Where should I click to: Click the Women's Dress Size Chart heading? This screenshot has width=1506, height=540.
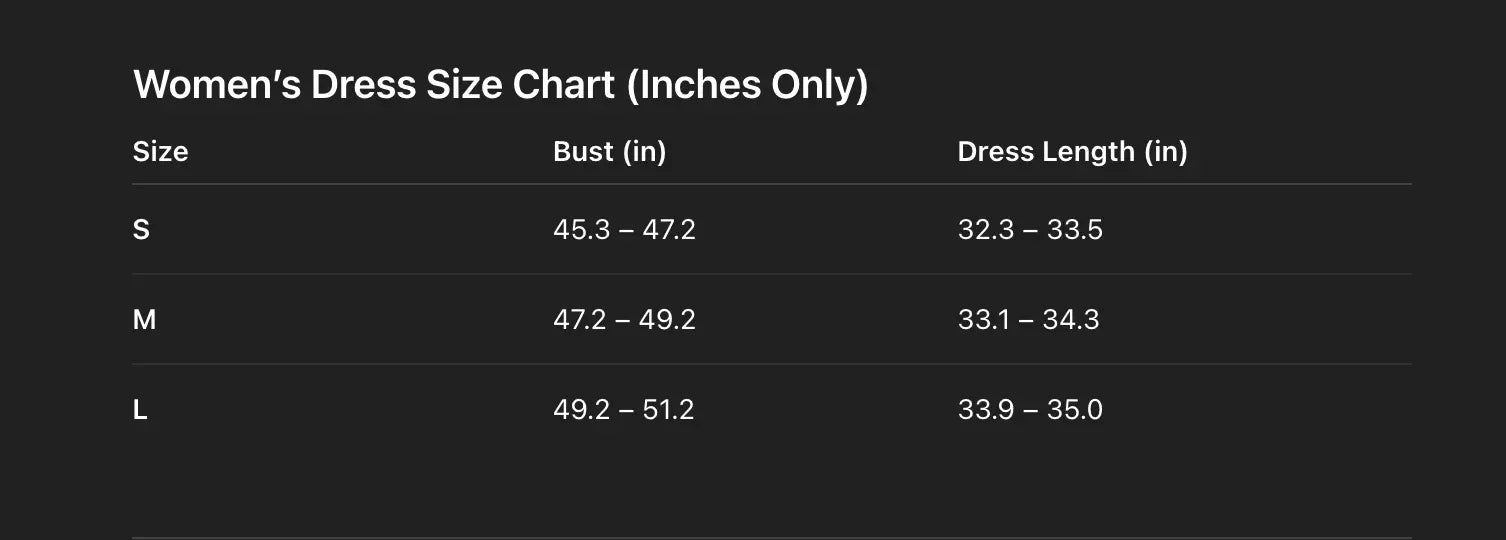point(500,85)
